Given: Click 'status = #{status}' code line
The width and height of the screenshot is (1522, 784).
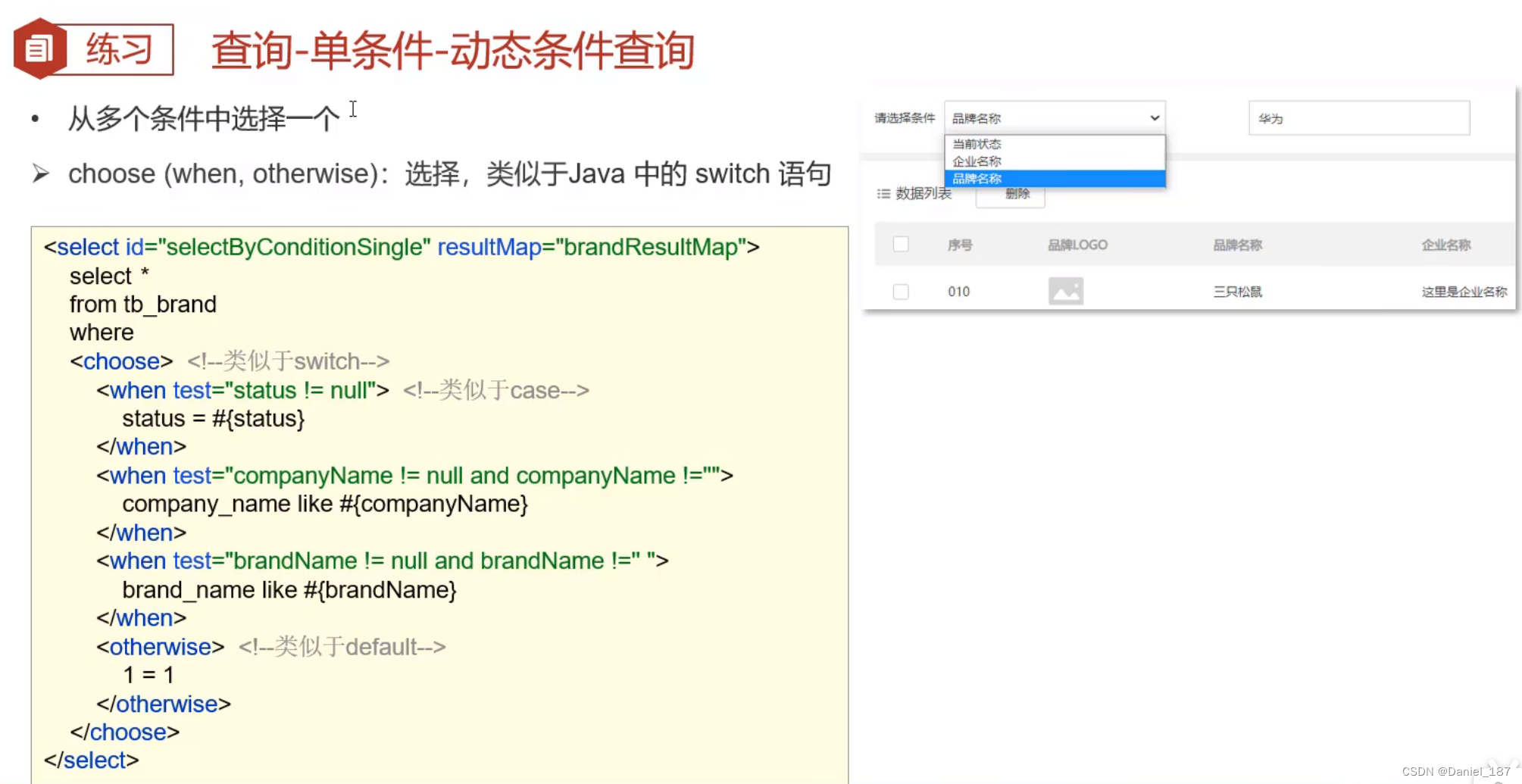Looking at the screenshot, I should pos(213,419).
